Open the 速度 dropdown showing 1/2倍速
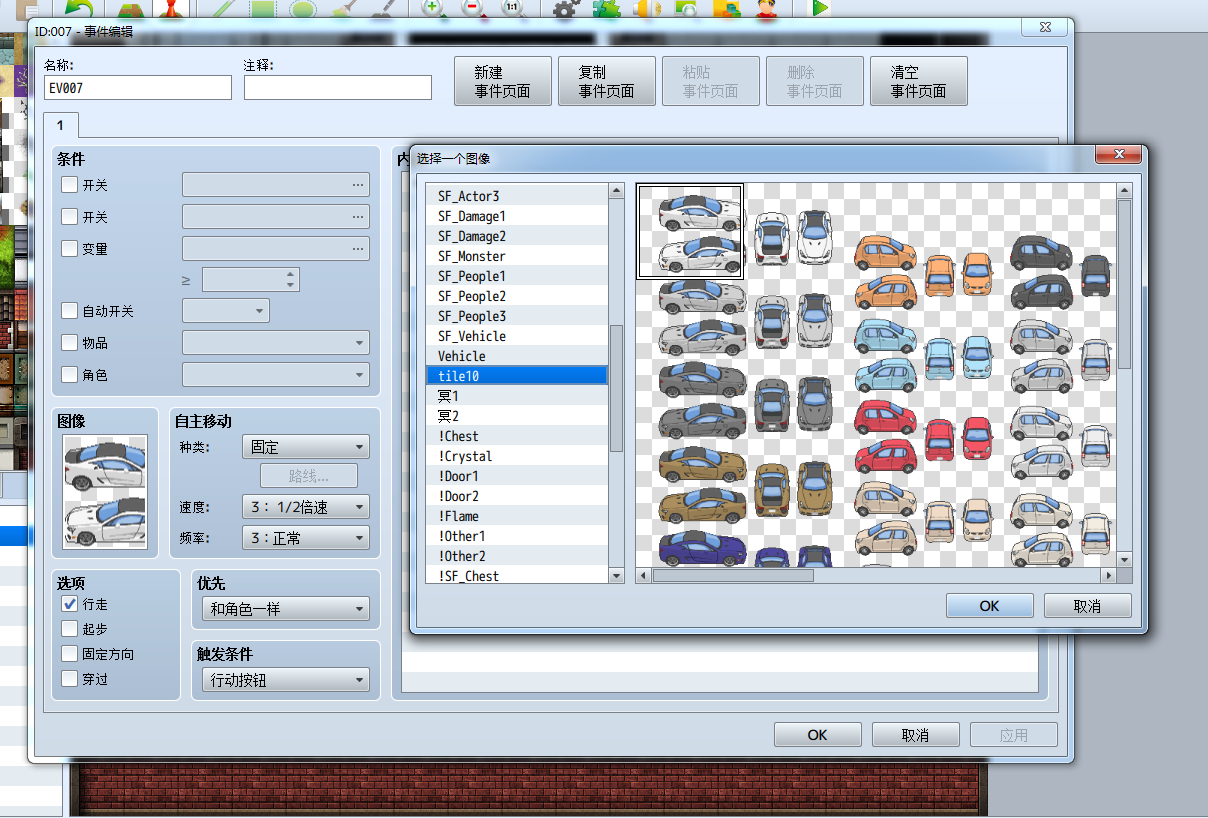 (305, 507)
